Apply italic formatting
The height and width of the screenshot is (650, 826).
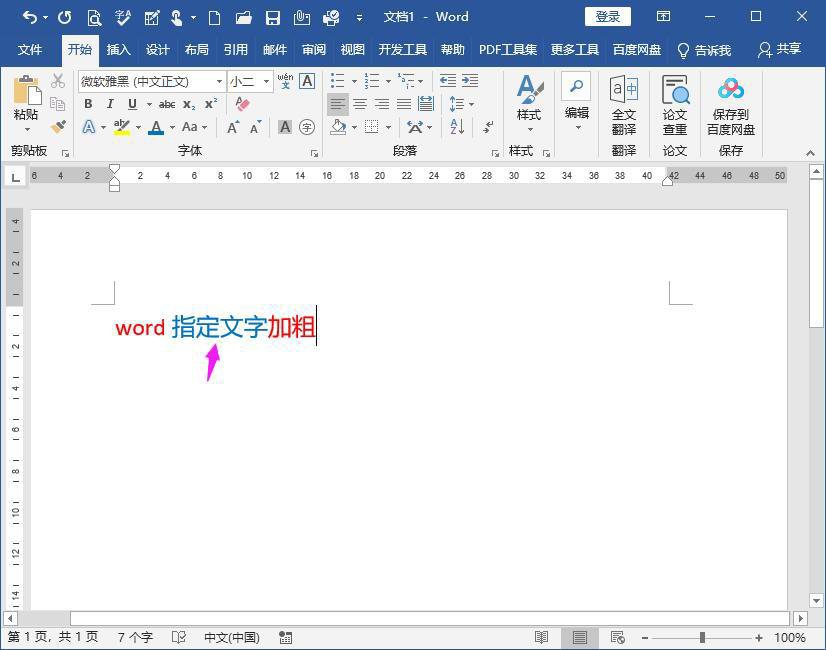pyautogui.click(x=110, y=103)
